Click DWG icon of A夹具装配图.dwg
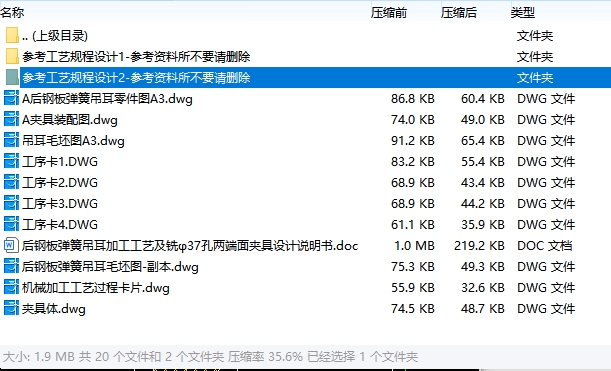The image size is (611, 371). click(x=11, y=119)
